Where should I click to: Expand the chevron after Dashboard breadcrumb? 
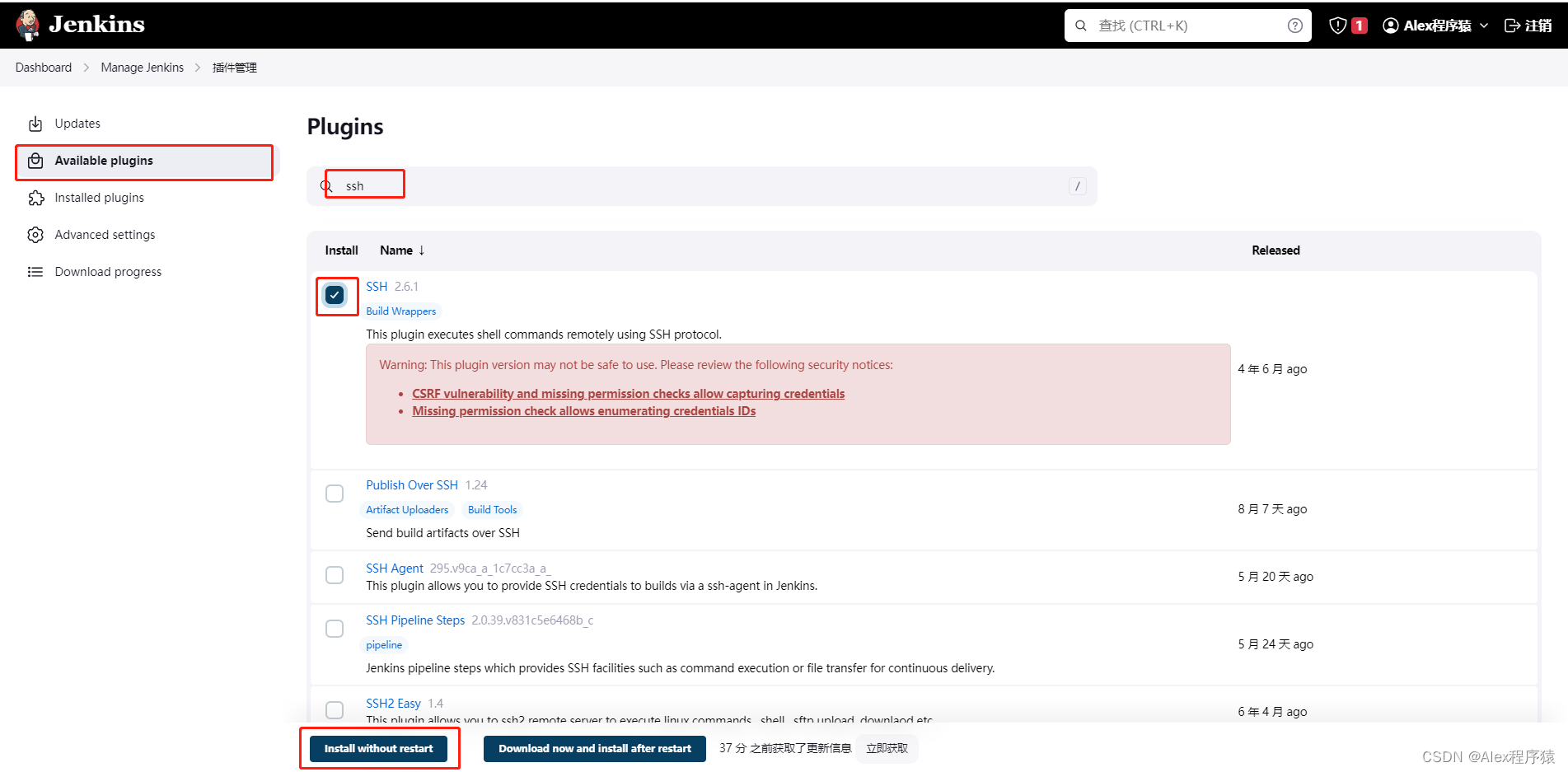pos(87,68)
